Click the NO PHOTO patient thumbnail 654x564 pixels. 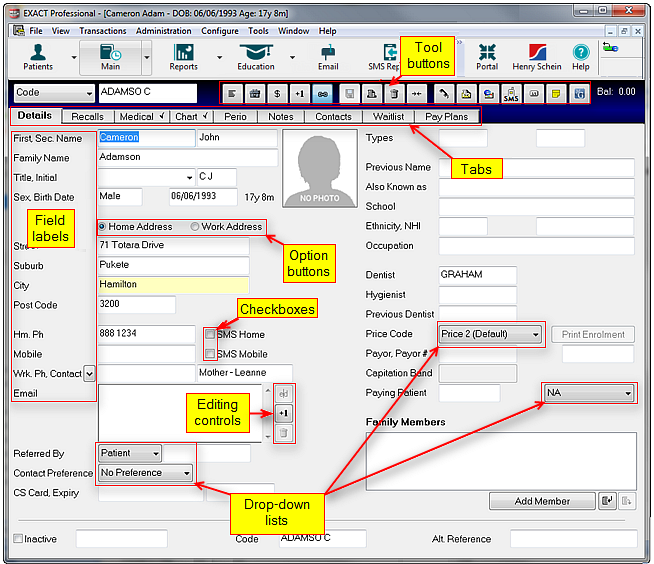tap(320, 168)
